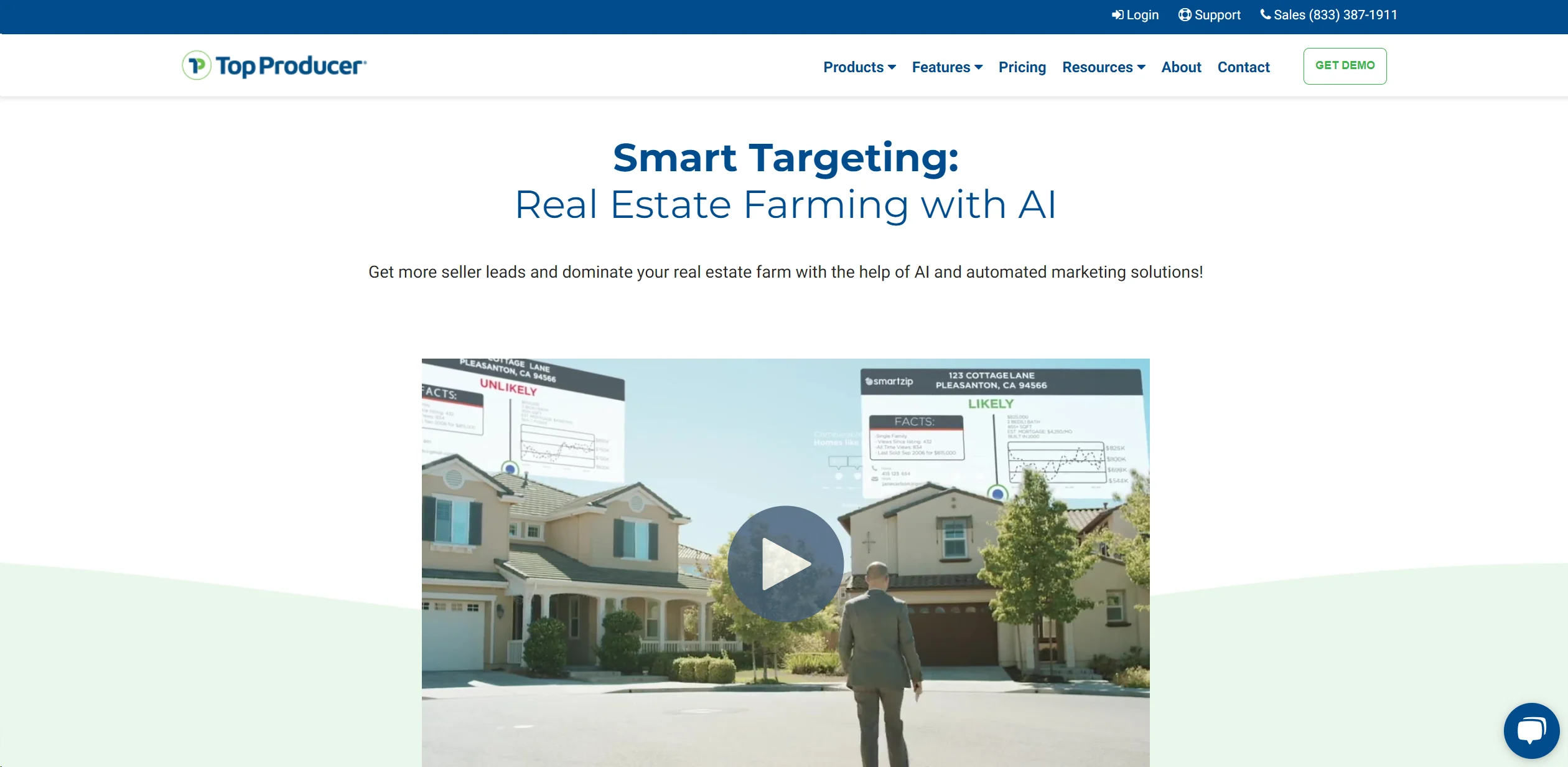Select the About menu item
The width and height of the screenshot is (1568, 767).
(1181, 67)
